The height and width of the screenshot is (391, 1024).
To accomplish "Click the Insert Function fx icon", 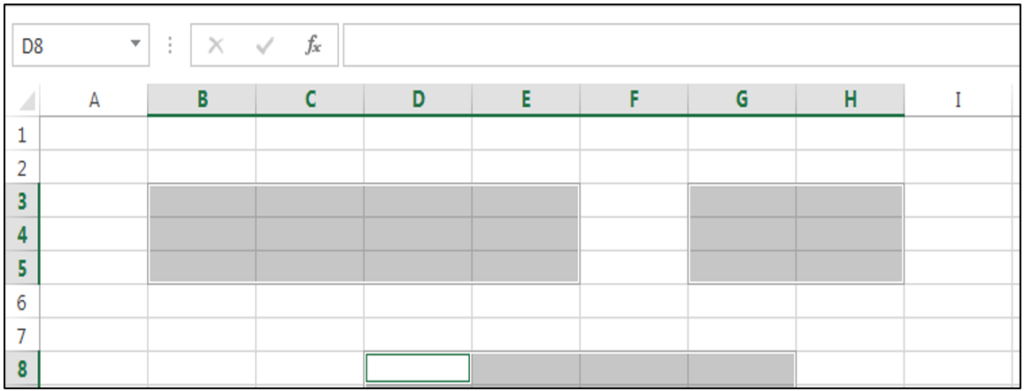I will point(313,46).
